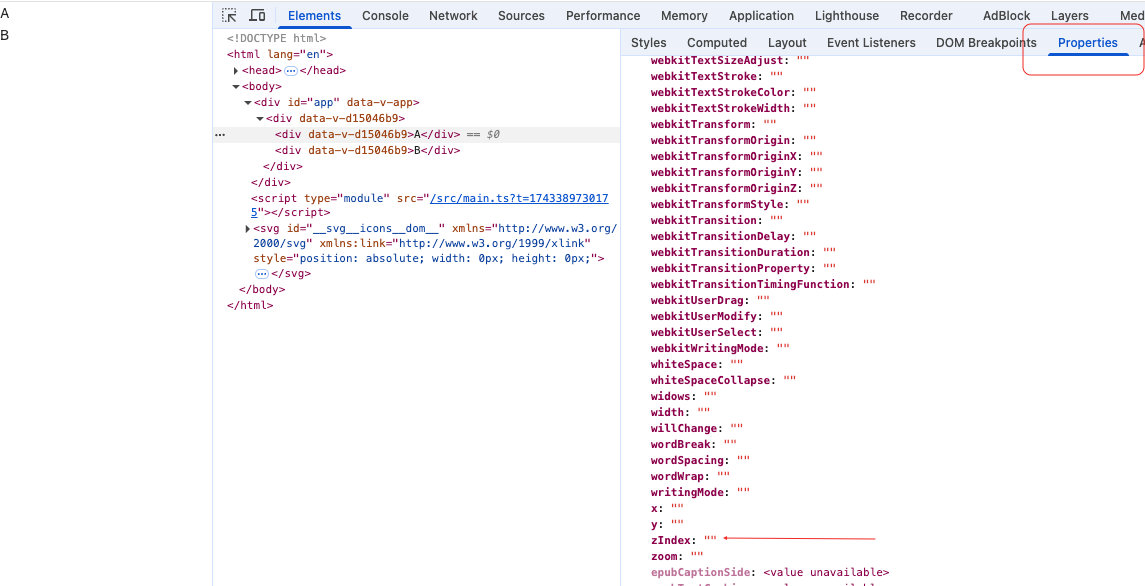The height and width of the screenshot is (586, 1145).
Task: Select the html lang="en" node
Action: 280,55
